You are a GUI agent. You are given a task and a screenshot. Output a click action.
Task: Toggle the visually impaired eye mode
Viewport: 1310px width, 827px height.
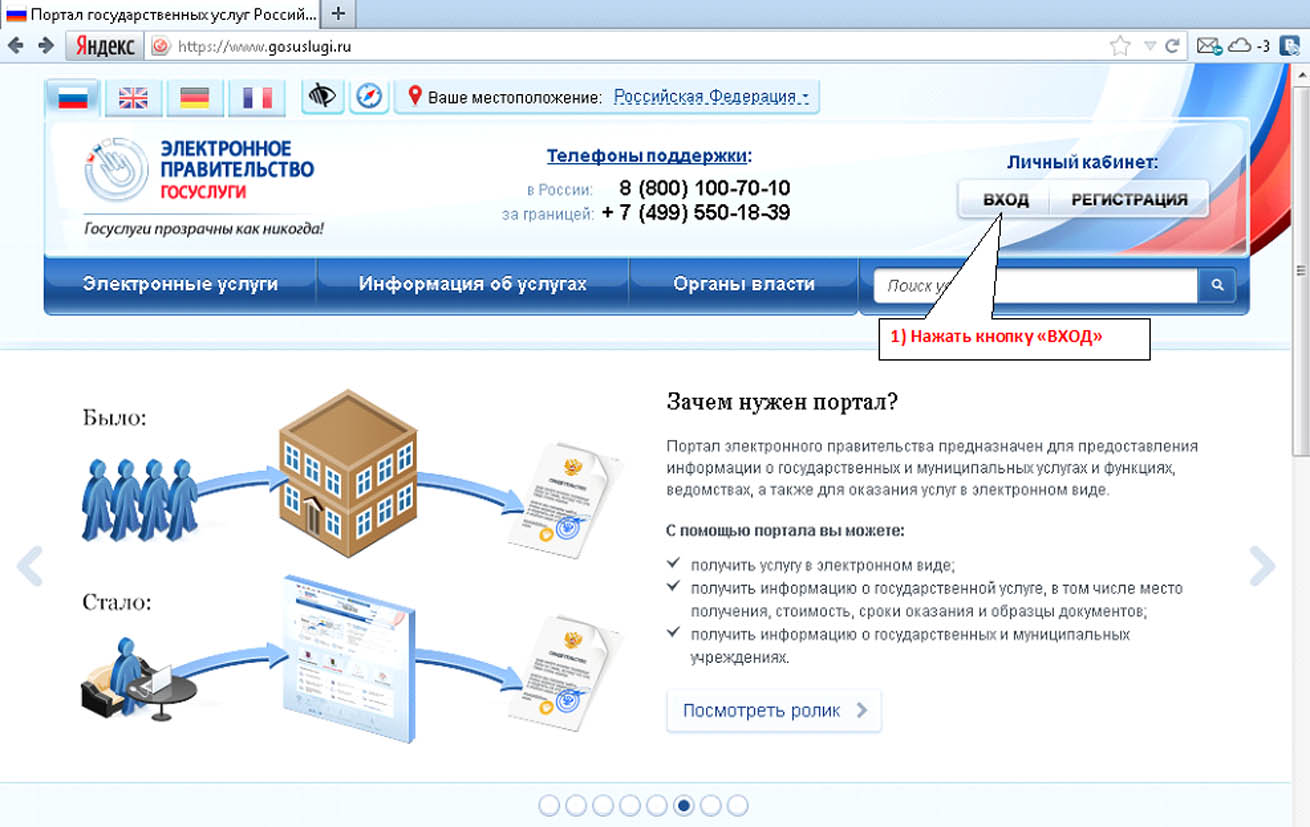click(x=322, y=96)
